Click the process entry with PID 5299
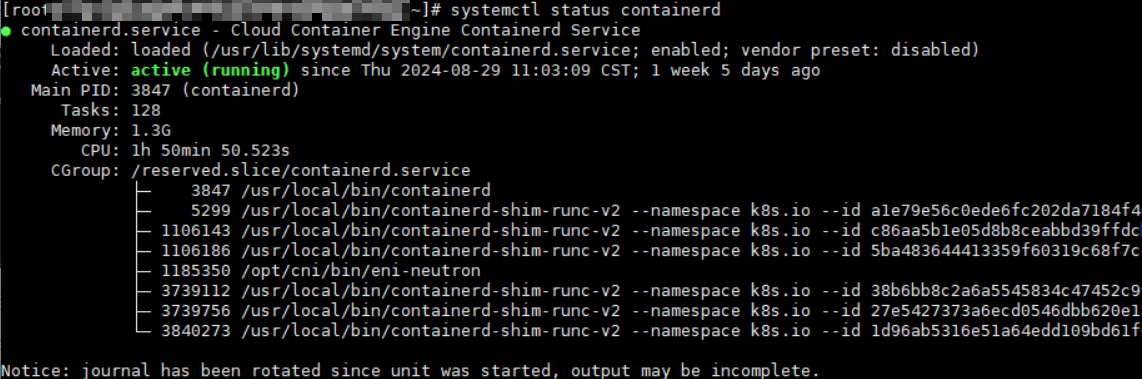Image resolution: width=1142 pixels, height=379 pixels. (x=638, y=211)
